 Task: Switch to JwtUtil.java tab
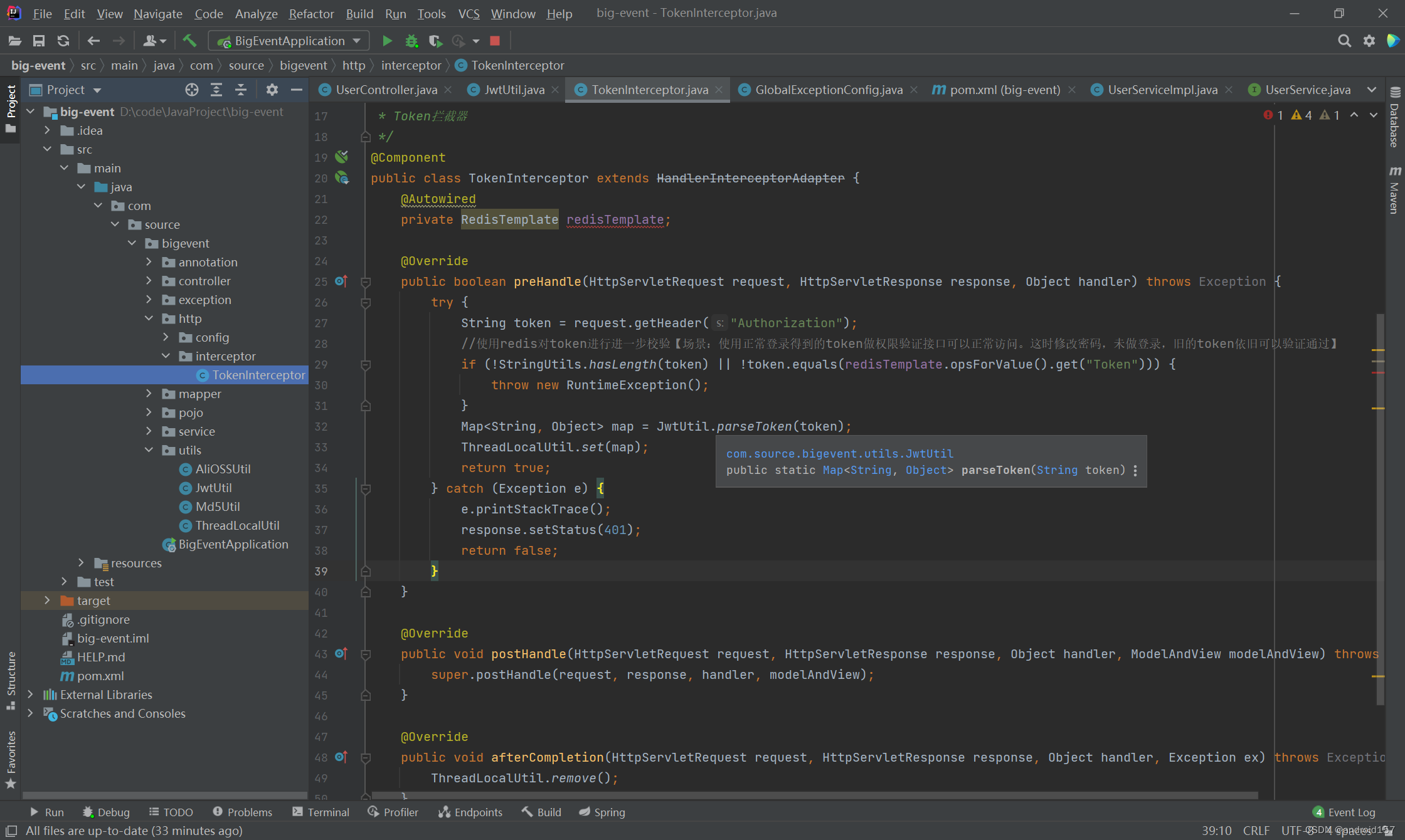pos(513,90)
